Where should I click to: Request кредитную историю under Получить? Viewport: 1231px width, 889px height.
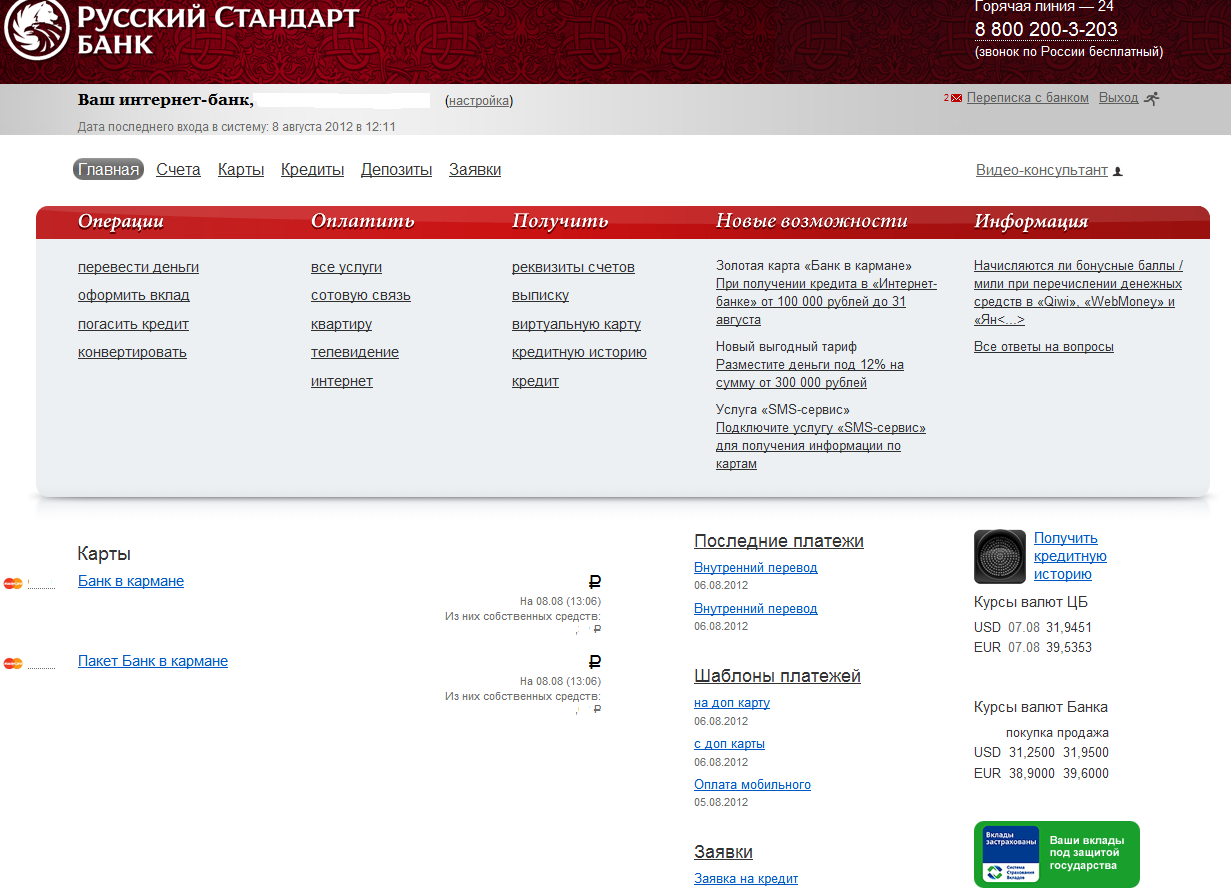(579, 352)
